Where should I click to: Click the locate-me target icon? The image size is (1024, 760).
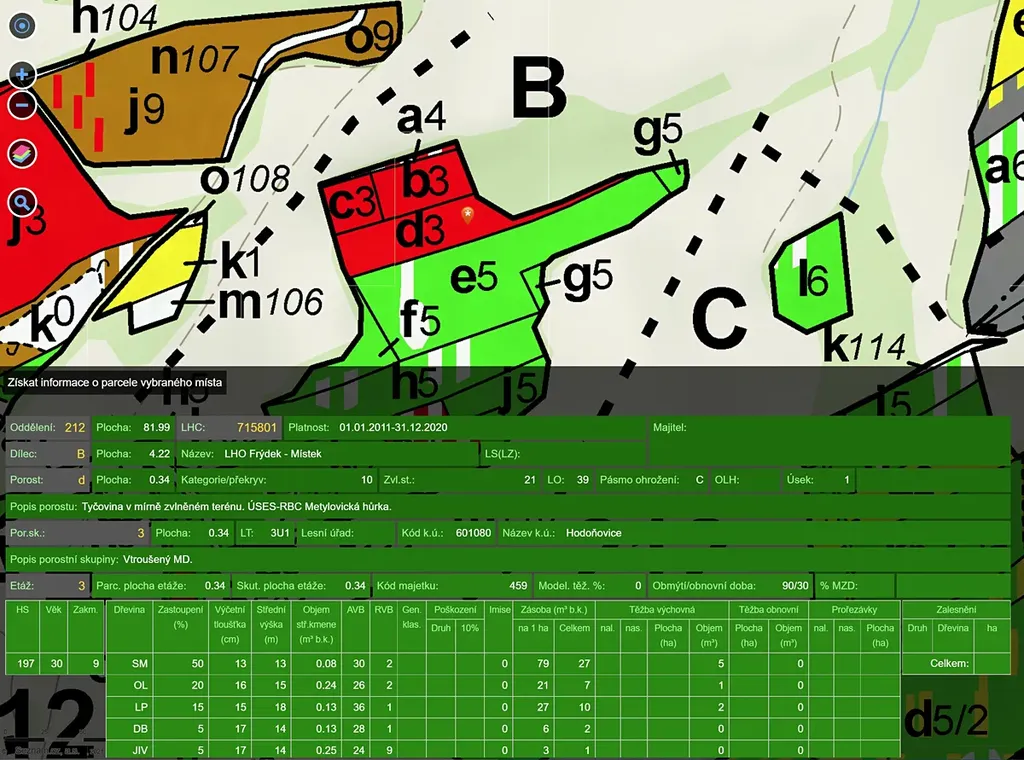tap(22, 27)
